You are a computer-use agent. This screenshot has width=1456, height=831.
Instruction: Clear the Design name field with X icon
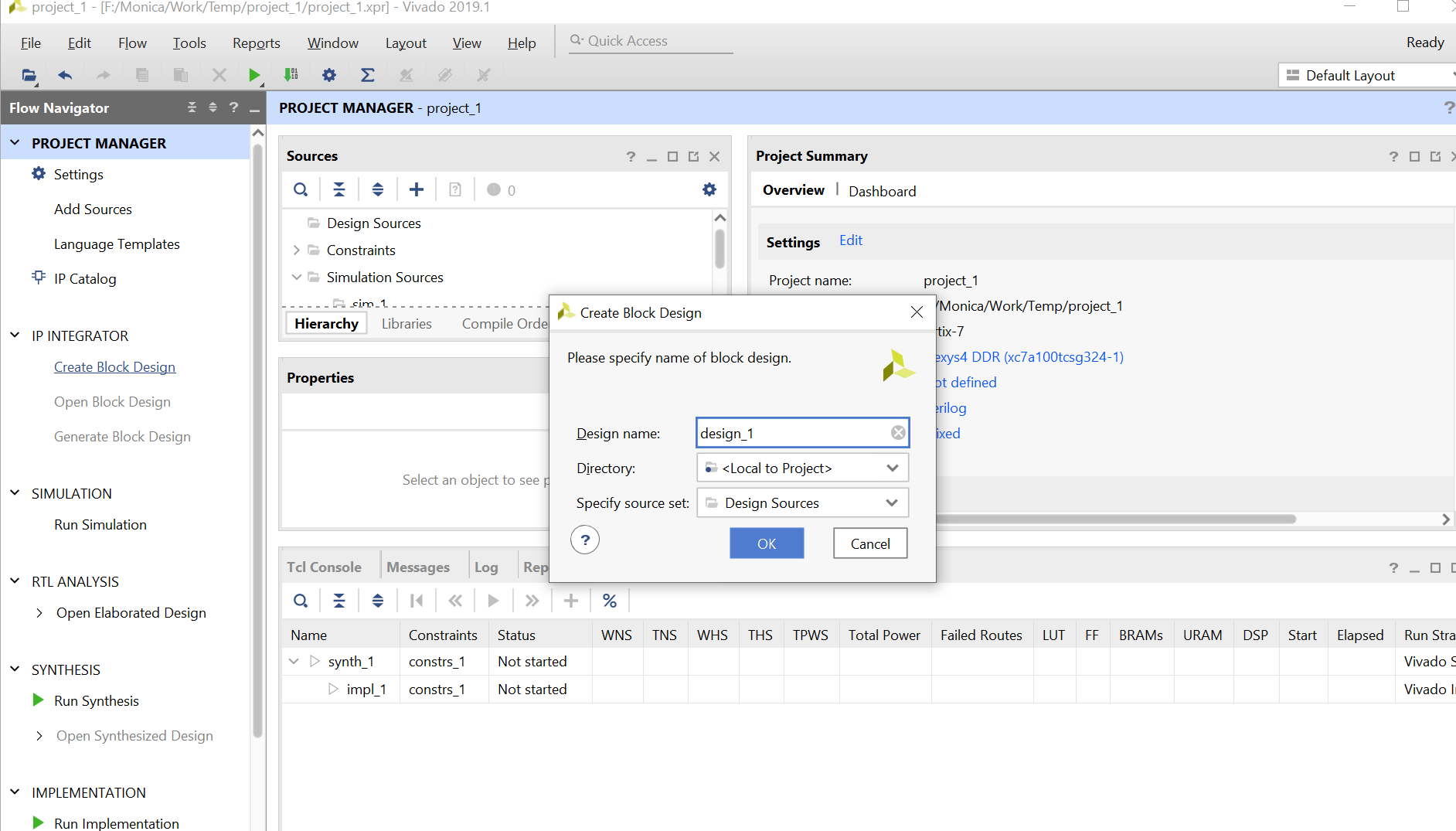click(x=898, y=433)
